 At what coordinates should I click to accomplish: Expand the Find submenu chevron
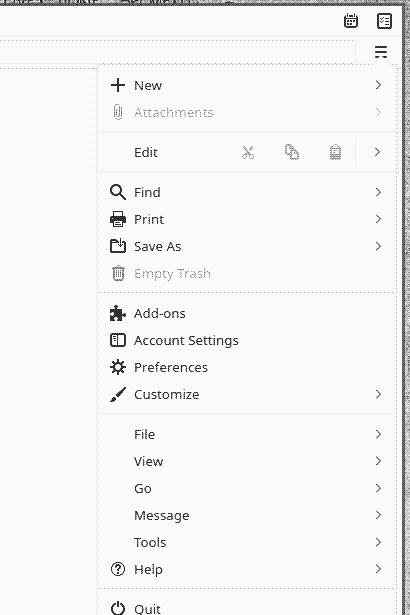tap(378, 192)
